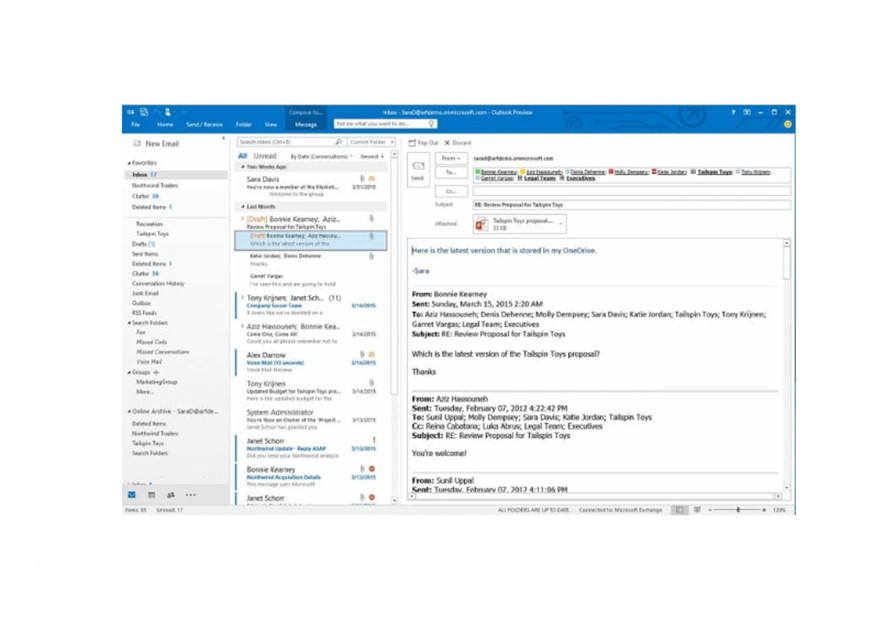Open People view in bottom navigation bar
Viewport: 896px width, 640px height.
pyautogui.click(x=171, y=495)
